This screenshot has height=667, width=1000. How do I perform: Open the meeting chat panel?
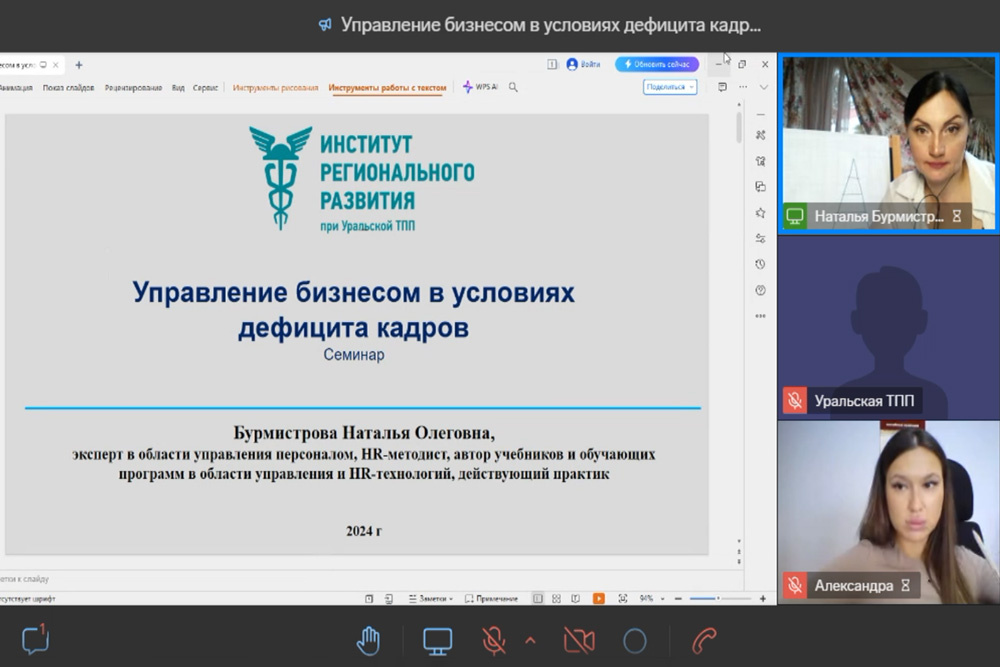[x=35, y=640]
